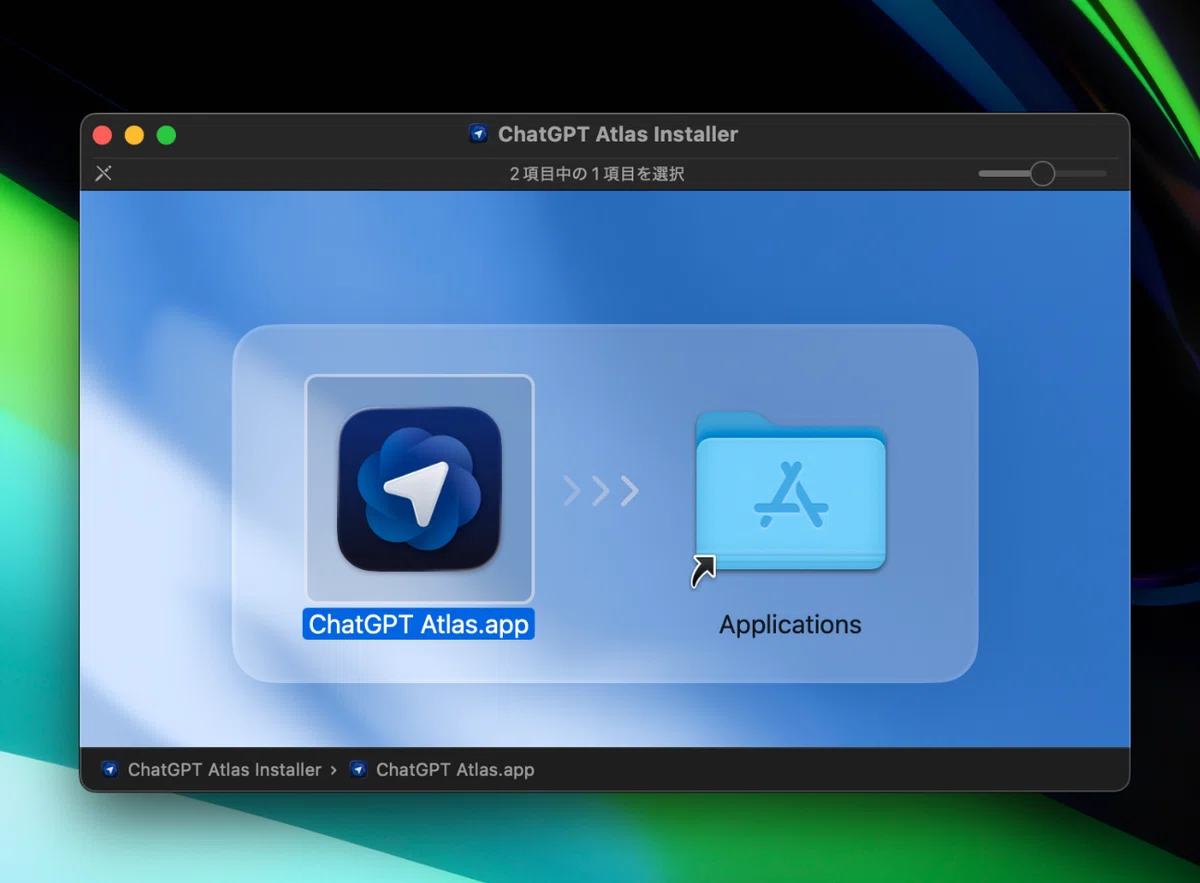Click the Atlas icon beside path bar ChatGPT Atlas.app
The image size is (1200, 883).
click(x=358, y=770)
